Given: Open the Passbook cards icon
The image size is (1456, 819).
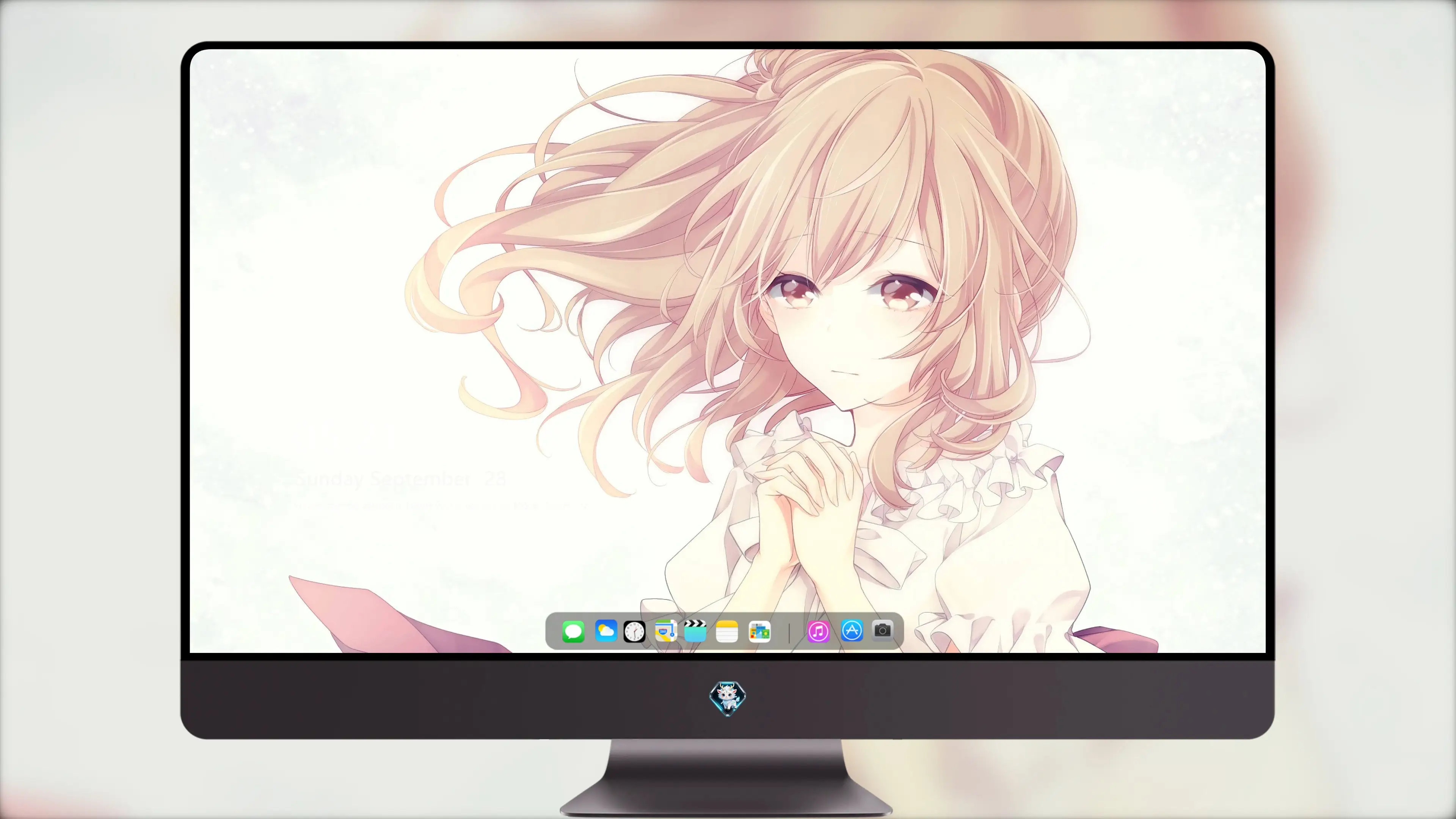Looking at the screenshot, I should coord(759,631).
